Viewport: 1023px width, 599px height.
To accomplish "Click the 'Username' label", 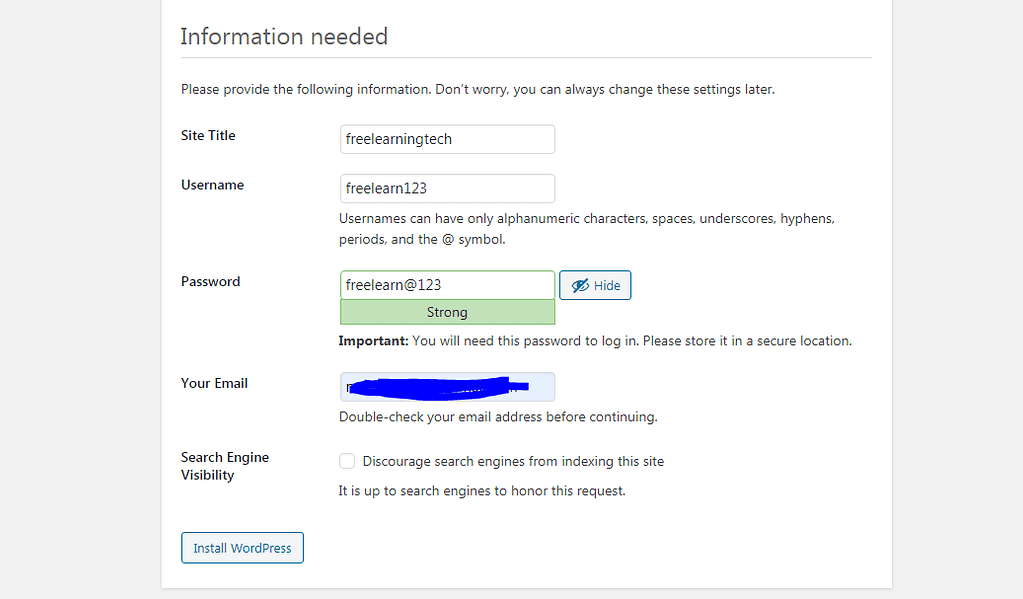I will point(212,185).
